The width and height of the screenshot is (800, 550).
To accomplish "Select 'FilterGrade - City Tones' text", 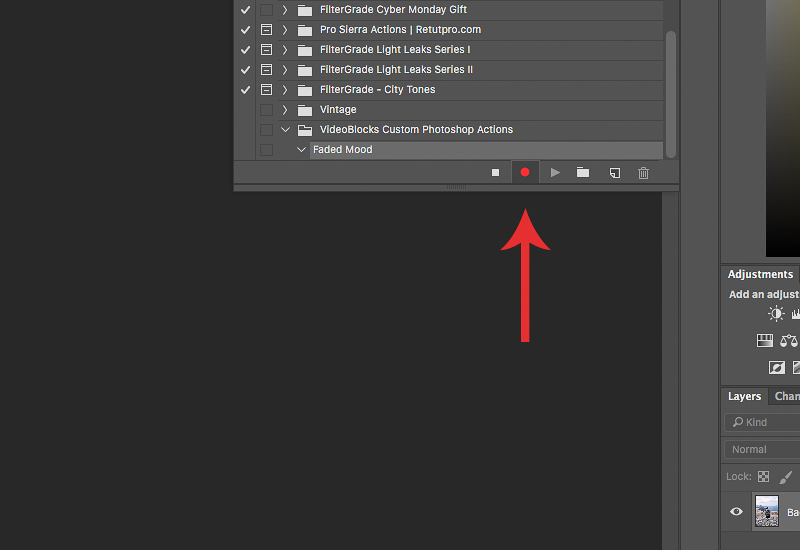I will (378, 89).
